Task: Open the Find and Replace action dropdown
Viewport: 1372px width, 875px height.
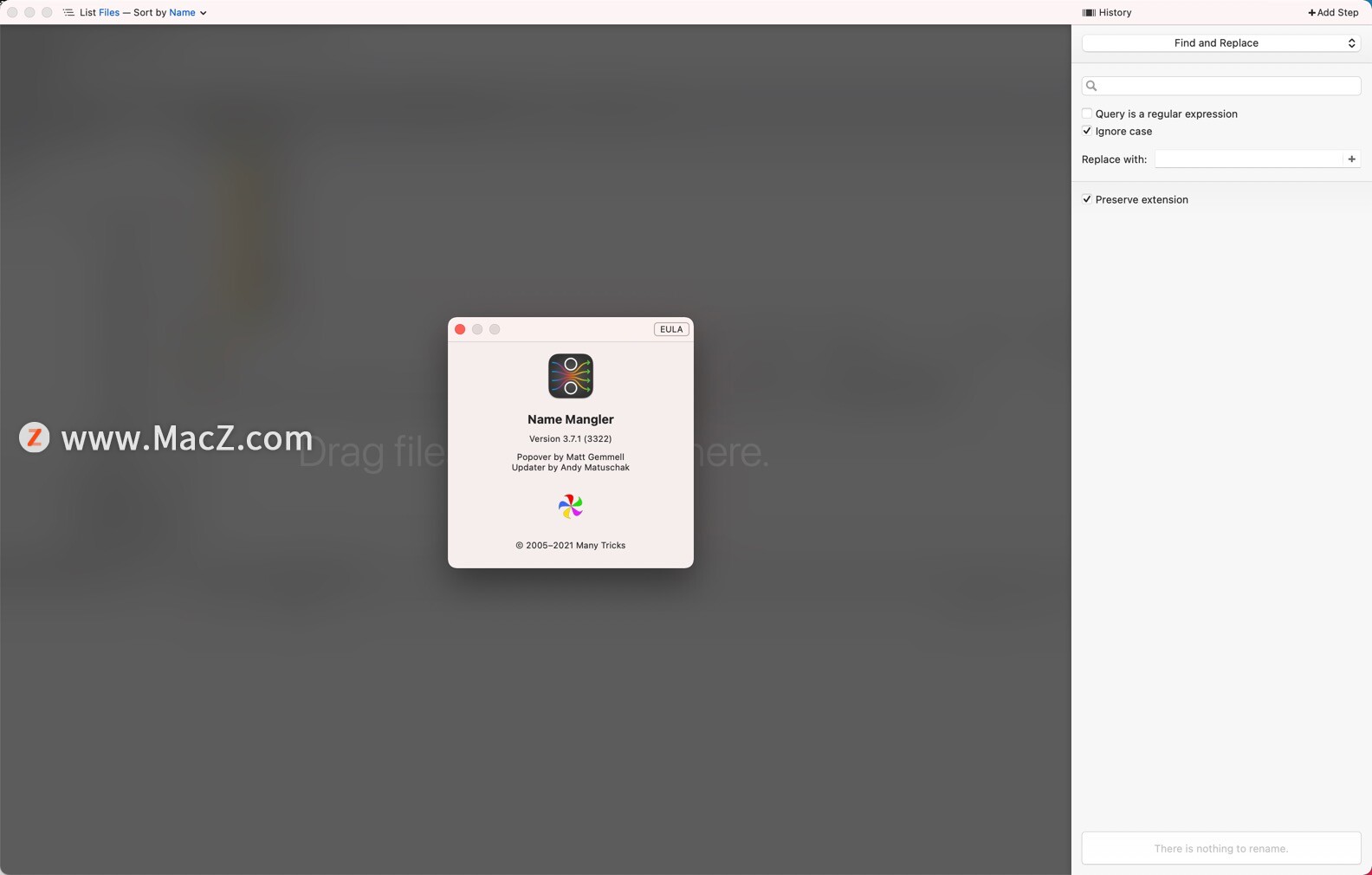Action: [x=1220, y=42]
